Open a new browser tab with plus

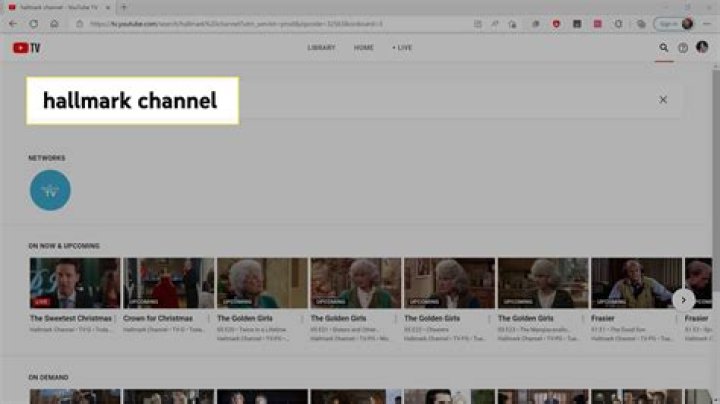[124, 7]
